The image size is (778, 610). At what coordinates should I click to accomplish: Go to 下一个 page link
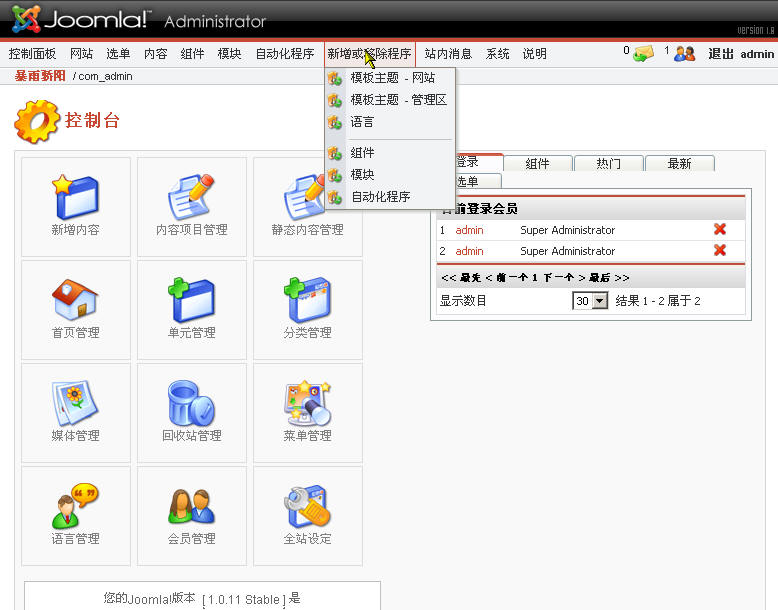[x=559, y=277]
